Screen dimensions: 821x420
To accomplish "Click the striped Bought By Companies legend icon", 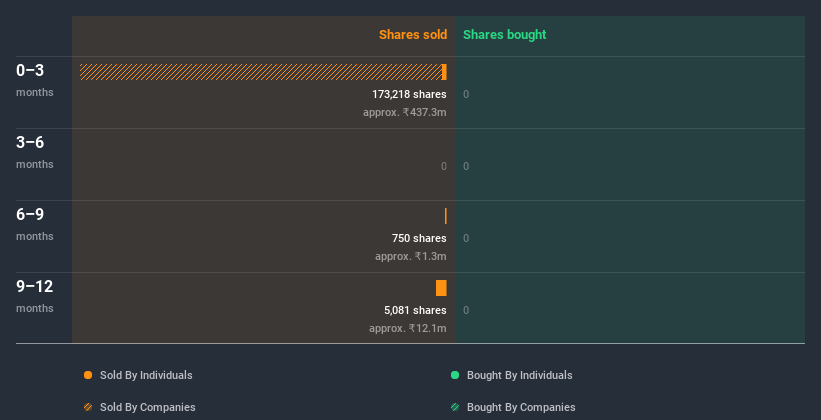I will pos(455,407).
